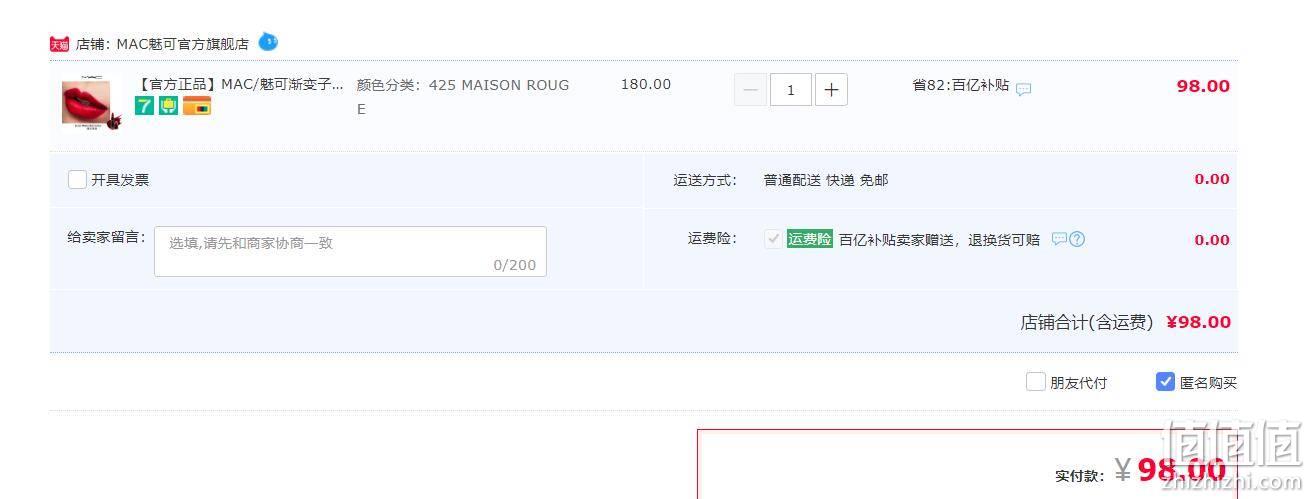Focus the 给卖家留言 message text box
Viewport: 1311px width, 499px height.
pos(350,251)
